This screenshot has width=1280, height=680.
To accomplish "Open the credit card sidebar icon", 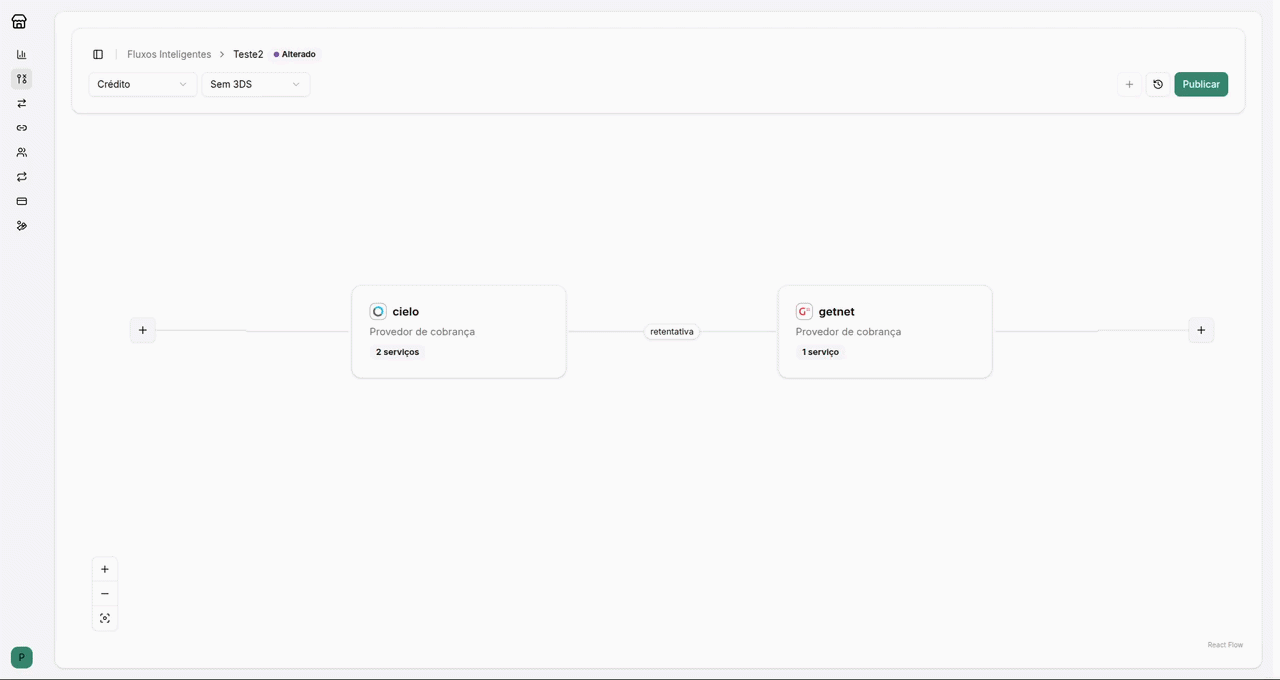I will tap(22, 202).
